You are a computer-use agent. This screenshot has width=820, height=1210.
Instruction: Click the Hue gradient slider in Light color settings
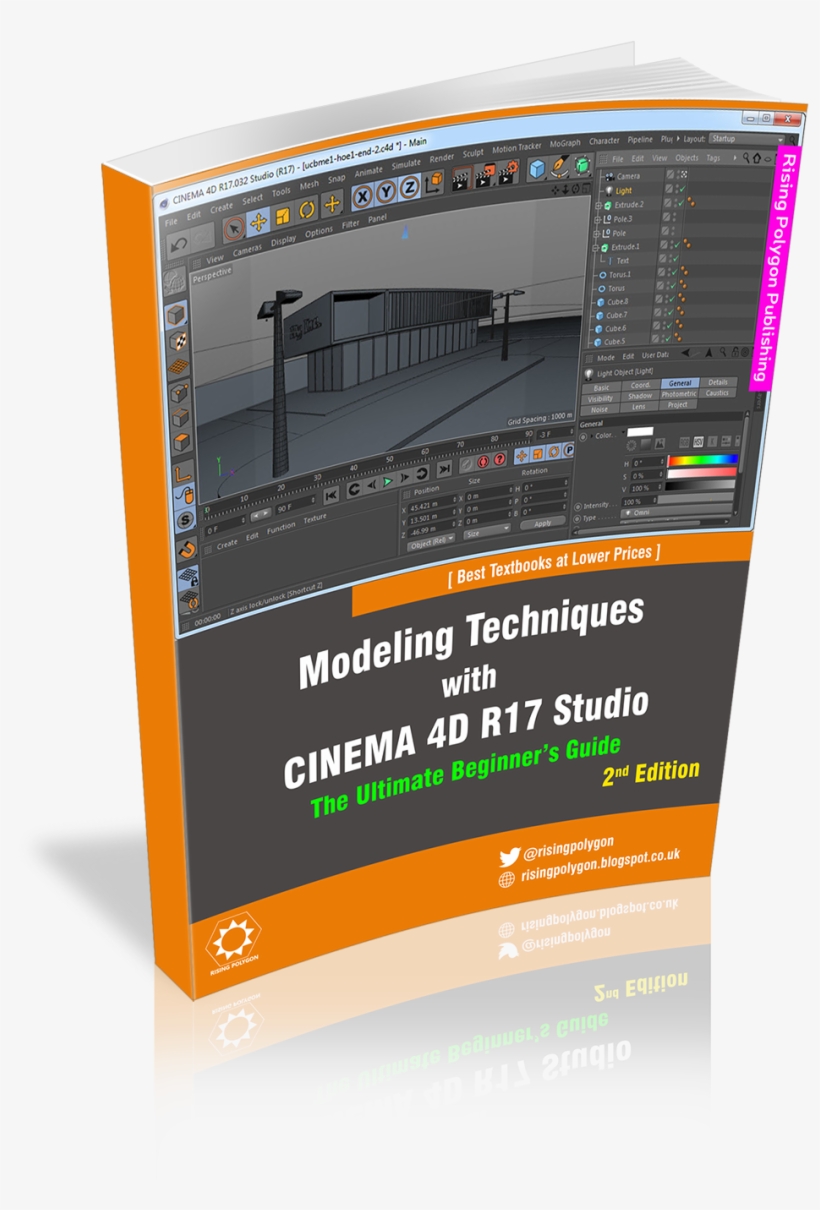[x=702, y=461]
